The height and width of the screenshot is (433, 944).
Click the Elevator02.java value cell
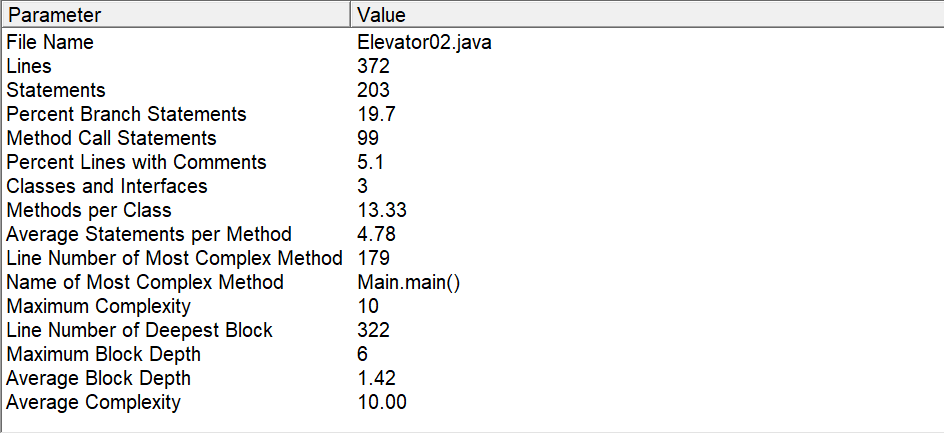click(x=424, y=42)
